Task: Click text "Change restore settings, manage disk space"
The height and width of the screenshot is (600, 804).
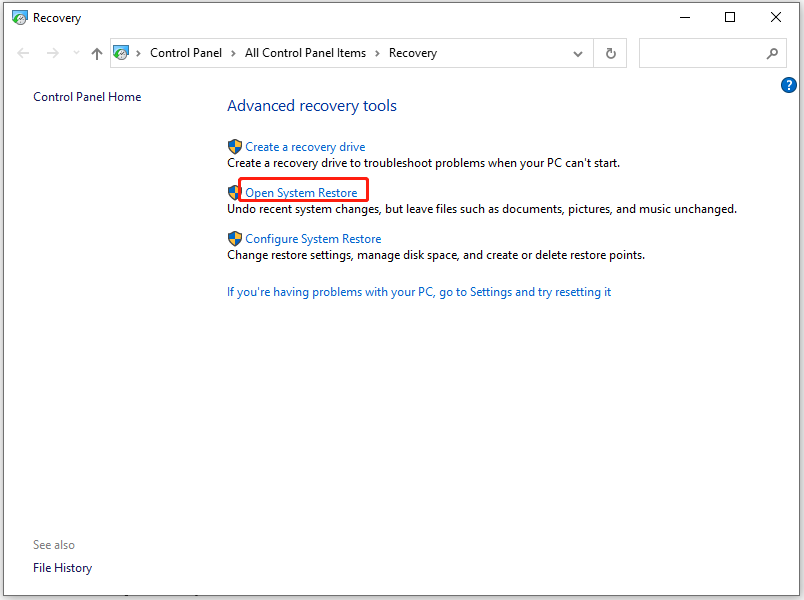Action: (436, 255)
